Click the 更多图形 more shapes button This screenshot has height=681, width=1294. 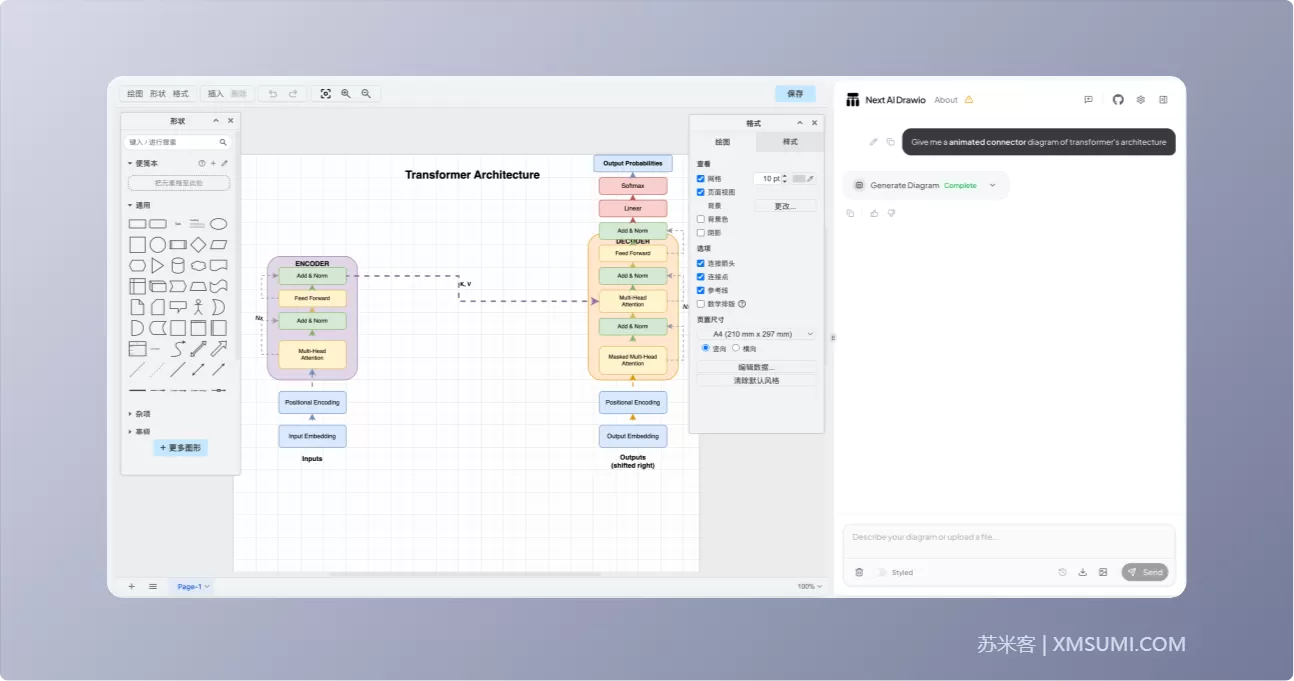180,448
